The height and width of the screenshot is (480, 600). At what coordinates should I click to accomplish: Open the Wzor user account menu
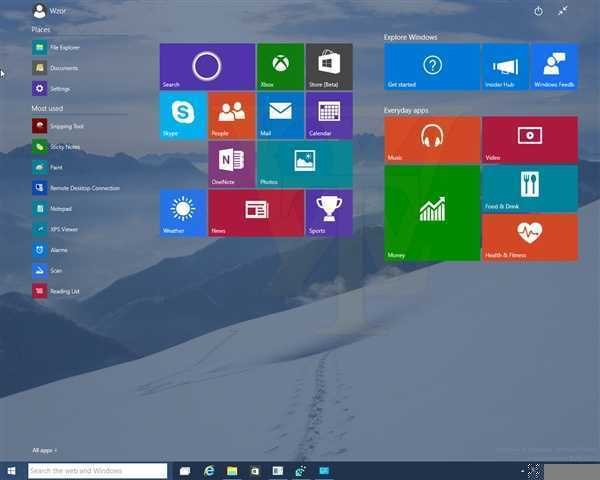pos(49,11)
